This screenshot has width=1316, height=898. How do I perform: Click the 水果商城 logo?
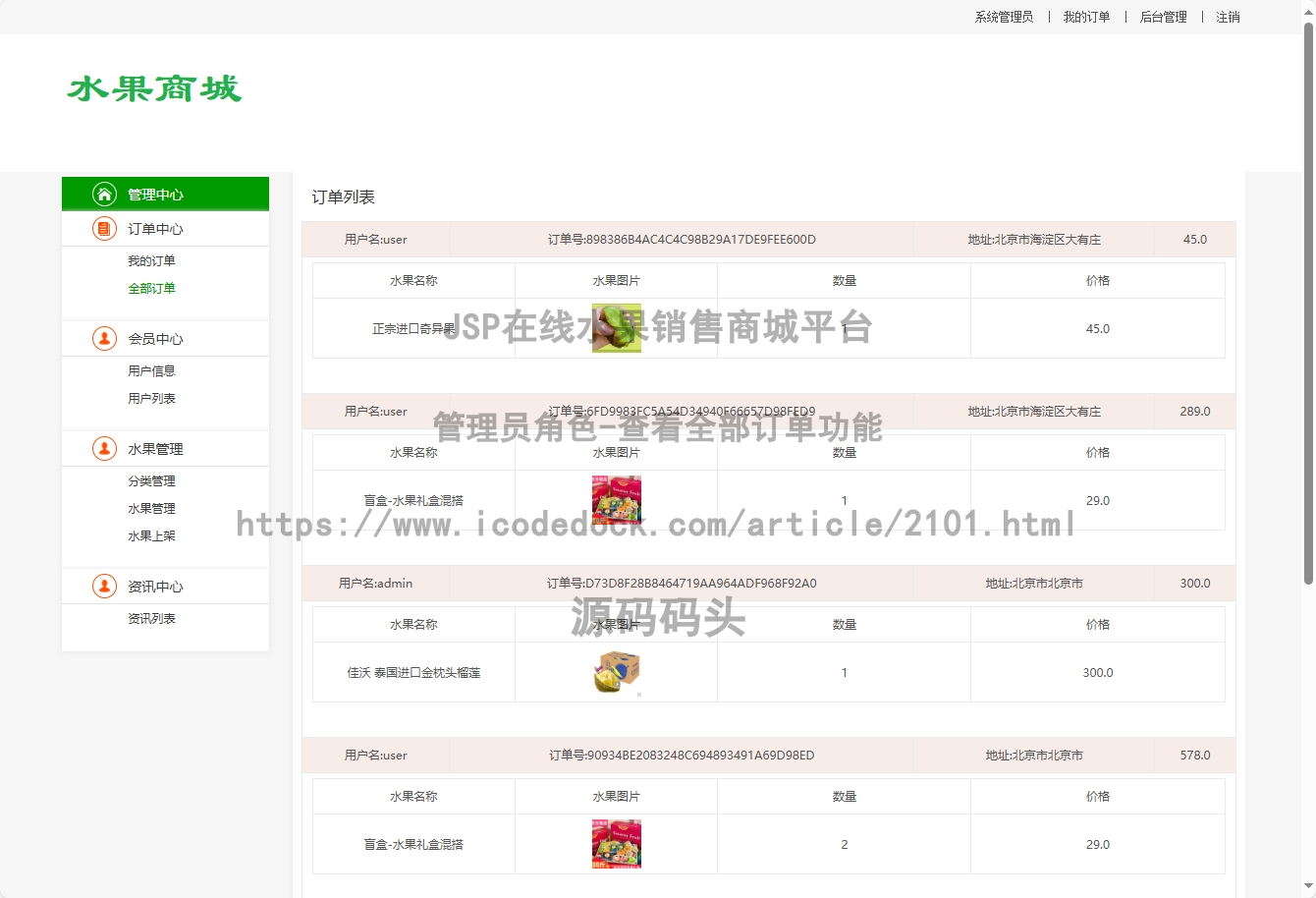click(x=154, y=88)
